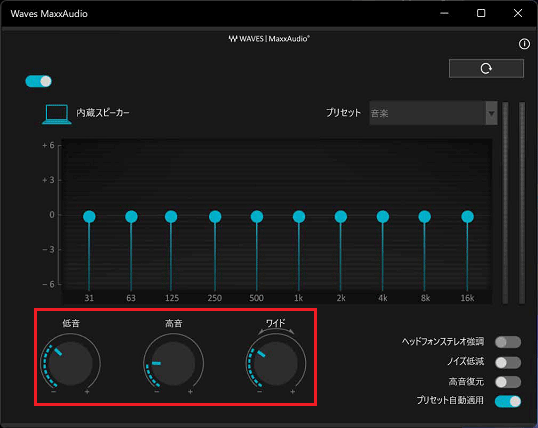
Task: Click the 500 Hz EQ slider handle
Action: coord(257,217)
